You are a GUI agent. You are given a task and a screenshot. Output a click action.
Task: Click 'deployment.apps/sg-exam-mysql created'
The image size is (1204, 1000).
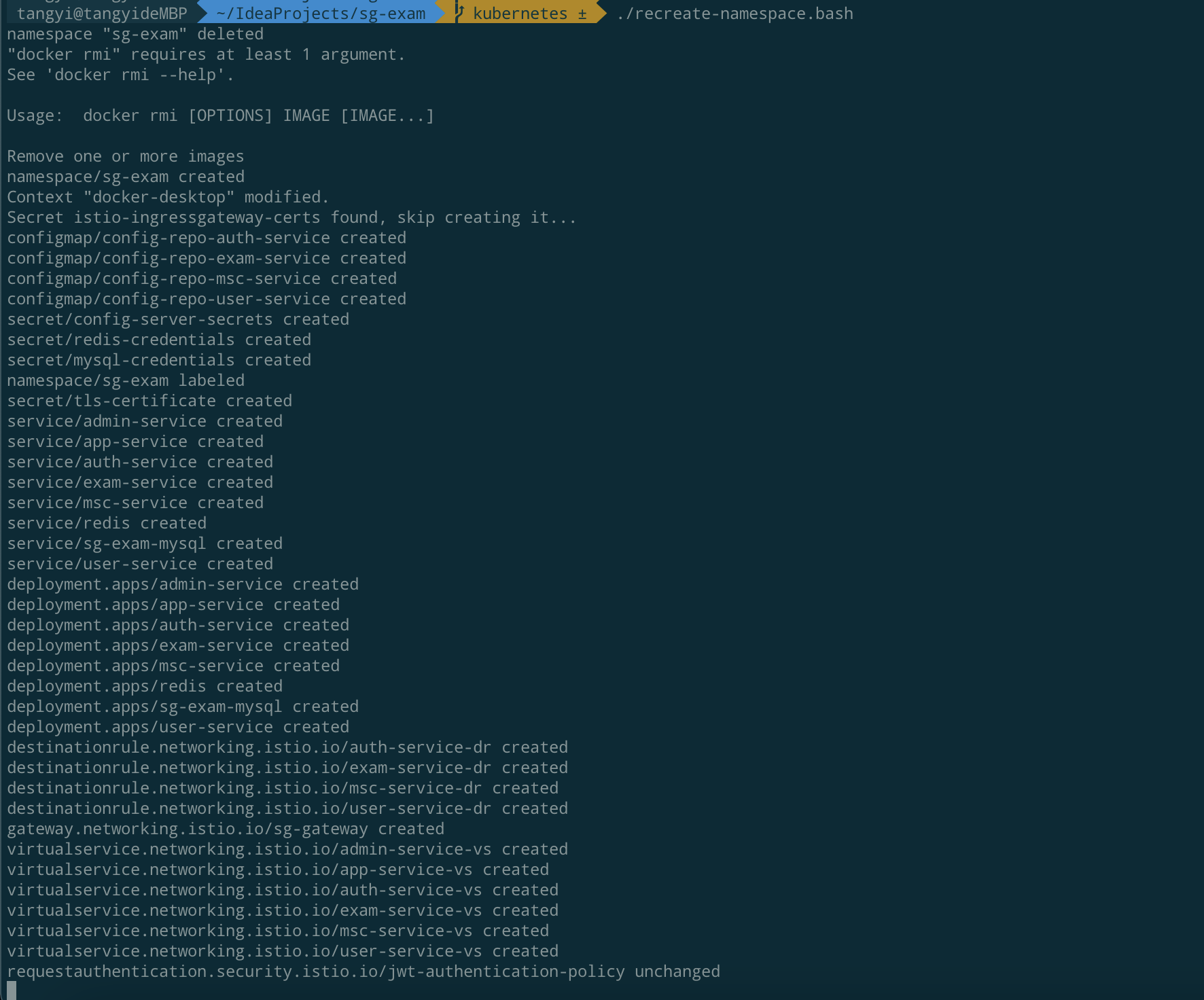[183, 707]
